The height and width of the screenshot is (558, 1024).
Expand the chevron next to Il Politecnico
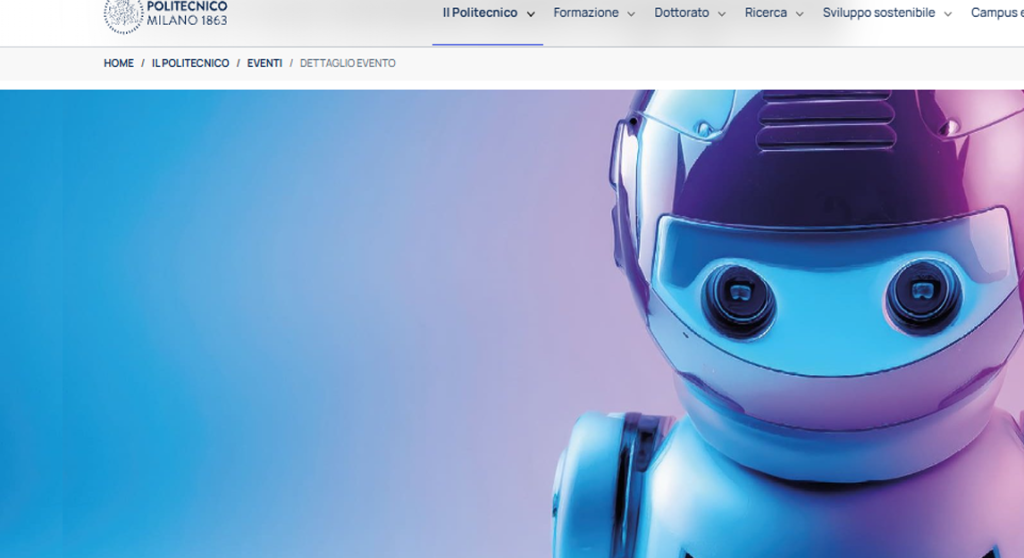tap(531, 14)
